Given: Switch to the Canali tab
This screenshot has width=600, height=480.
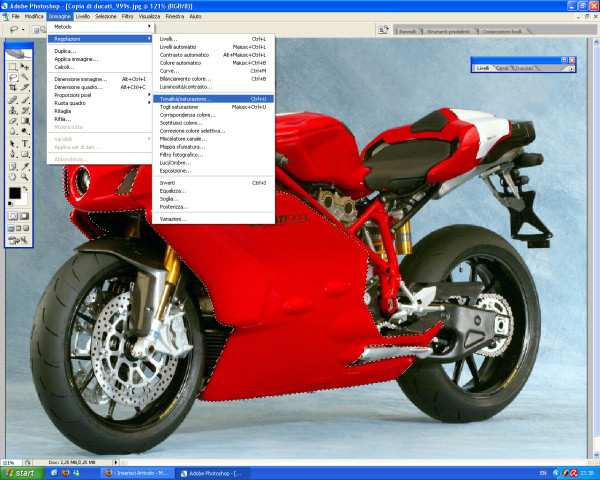Looking at the screenshot, I should click(503, 68).
